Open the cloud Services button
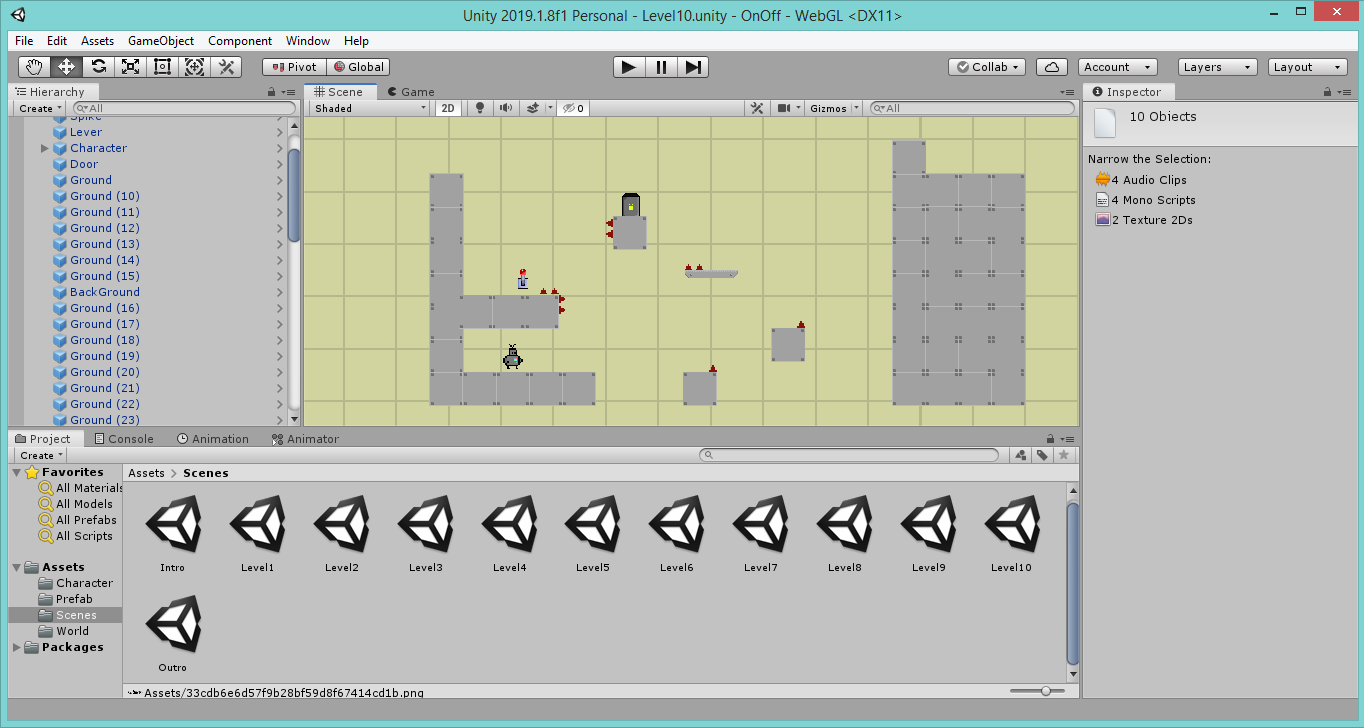 click(x=1051, y=67)
